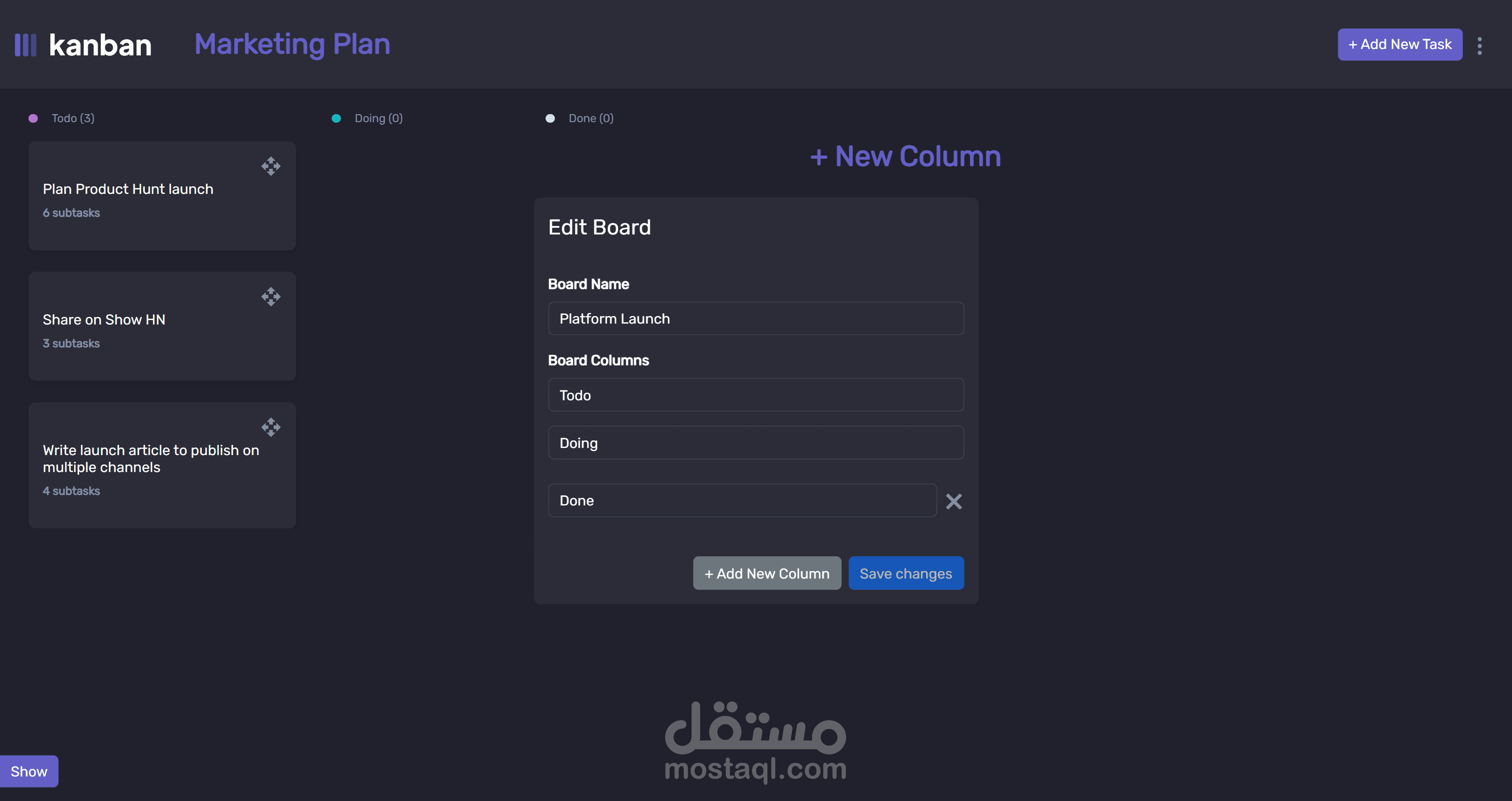Edit the Todo column name field
Screen dimensions: 1512x801
(x=756, y=395)
